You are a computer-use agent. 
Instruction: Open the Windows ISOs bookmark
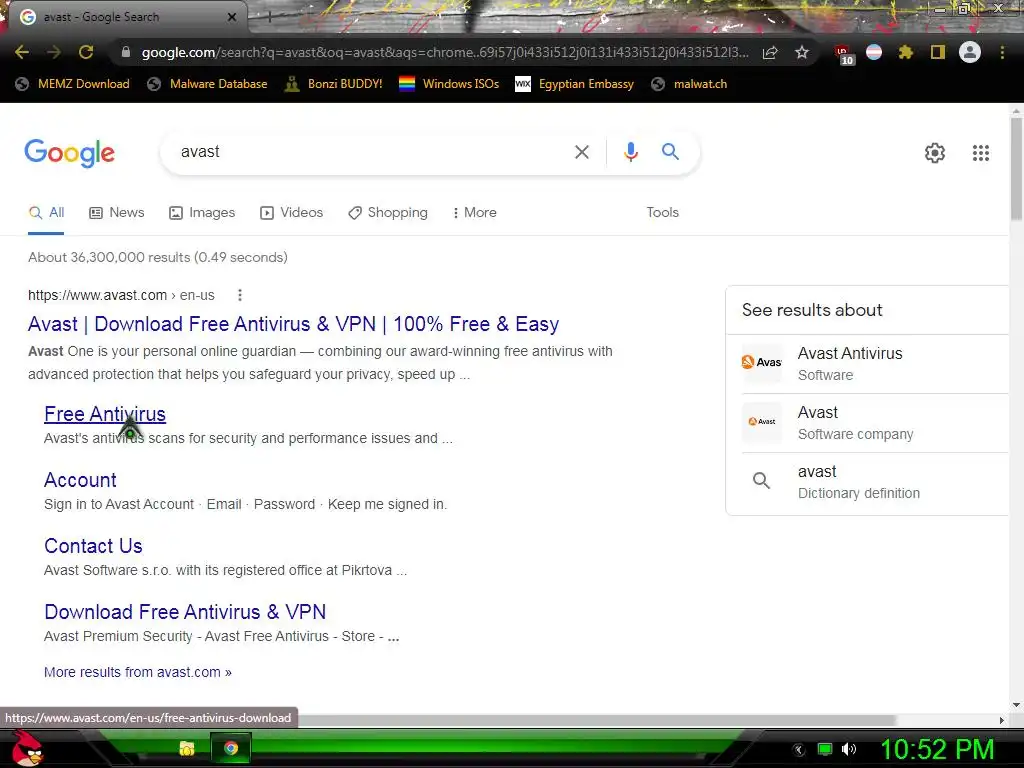tap(449, 84)
